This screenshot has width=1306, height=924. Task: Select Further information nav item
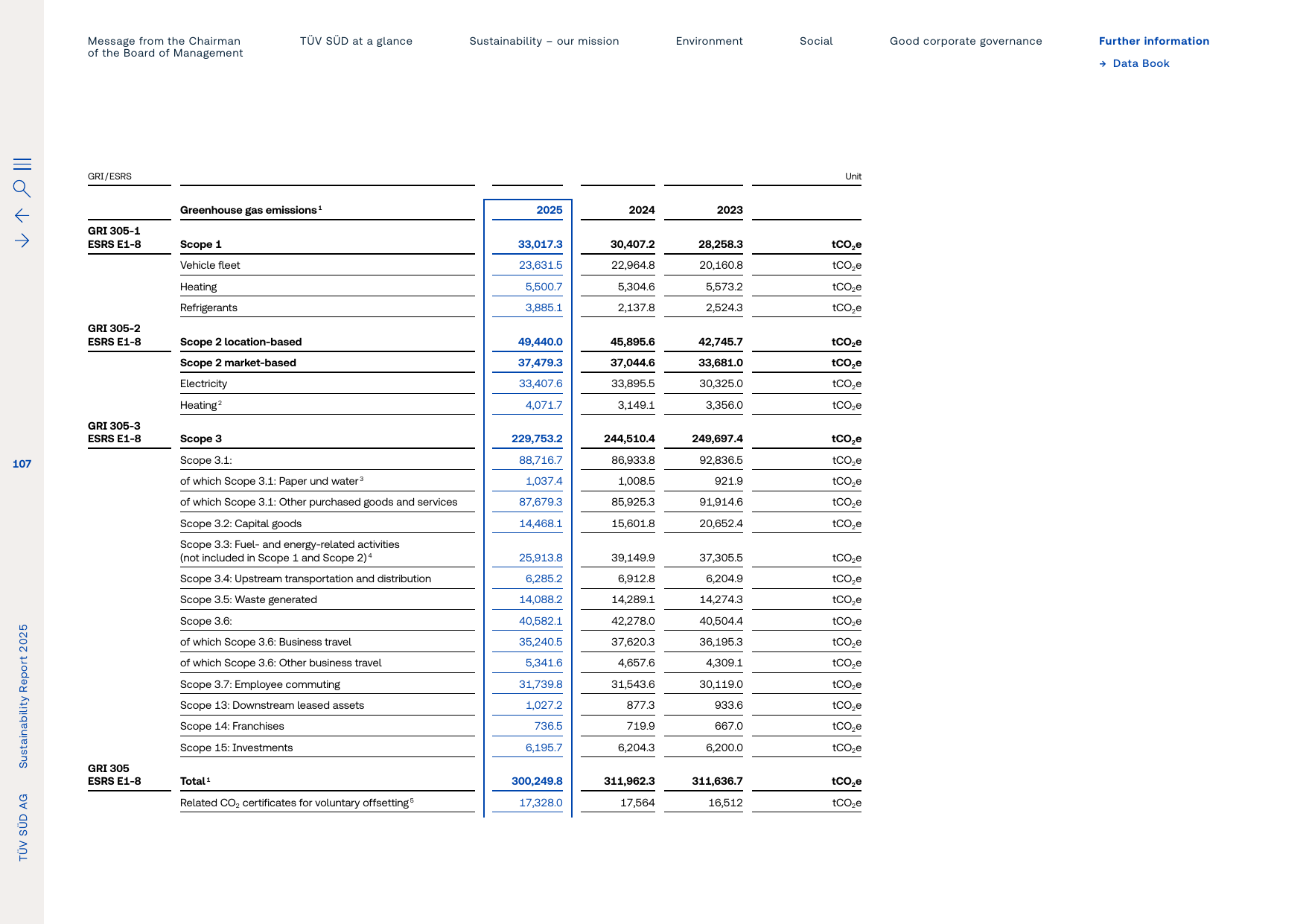click(1154, 41)
